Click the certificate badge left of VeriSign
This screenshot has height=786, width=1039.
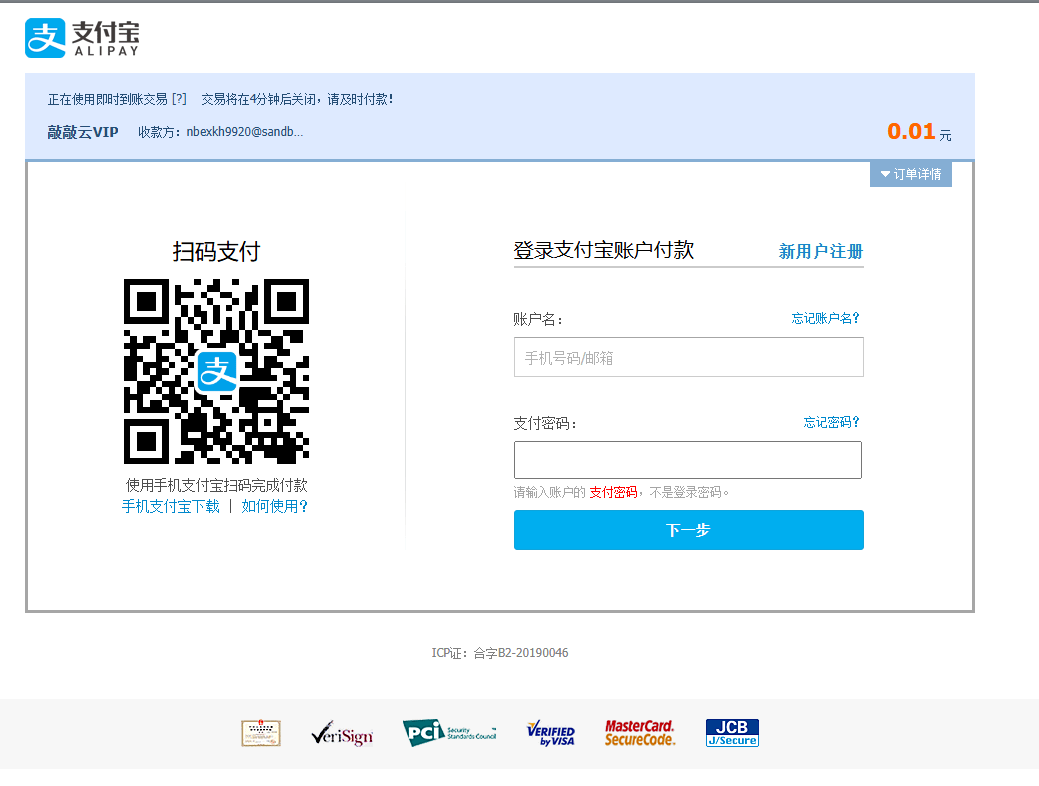pos(261,733)
